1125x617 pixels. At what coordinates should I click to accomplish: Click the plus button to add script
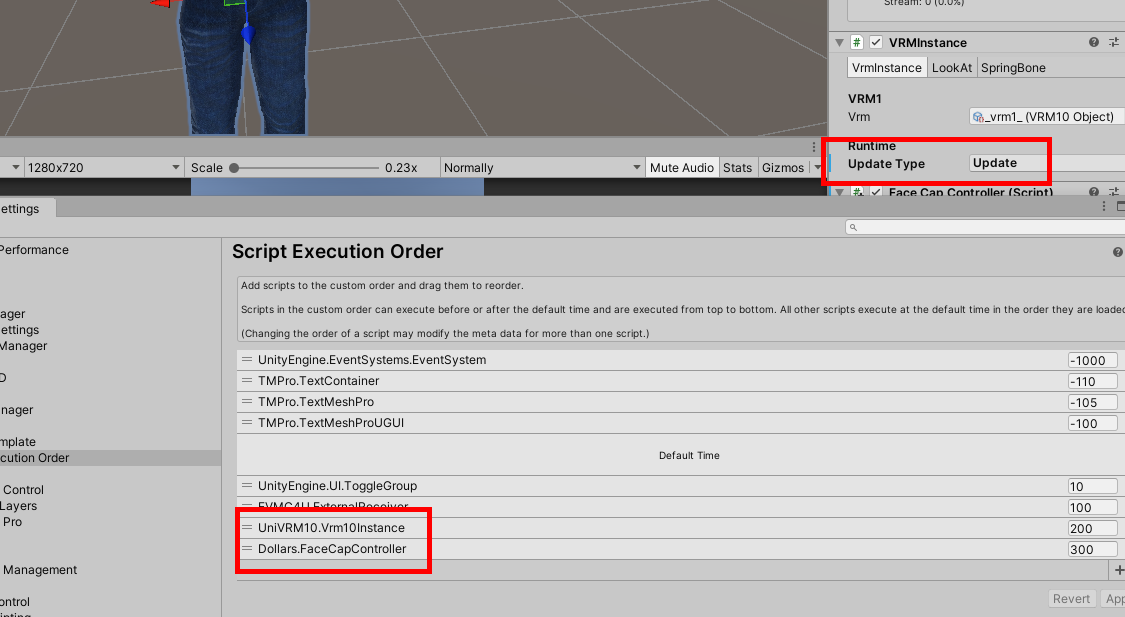[1118, 570]
